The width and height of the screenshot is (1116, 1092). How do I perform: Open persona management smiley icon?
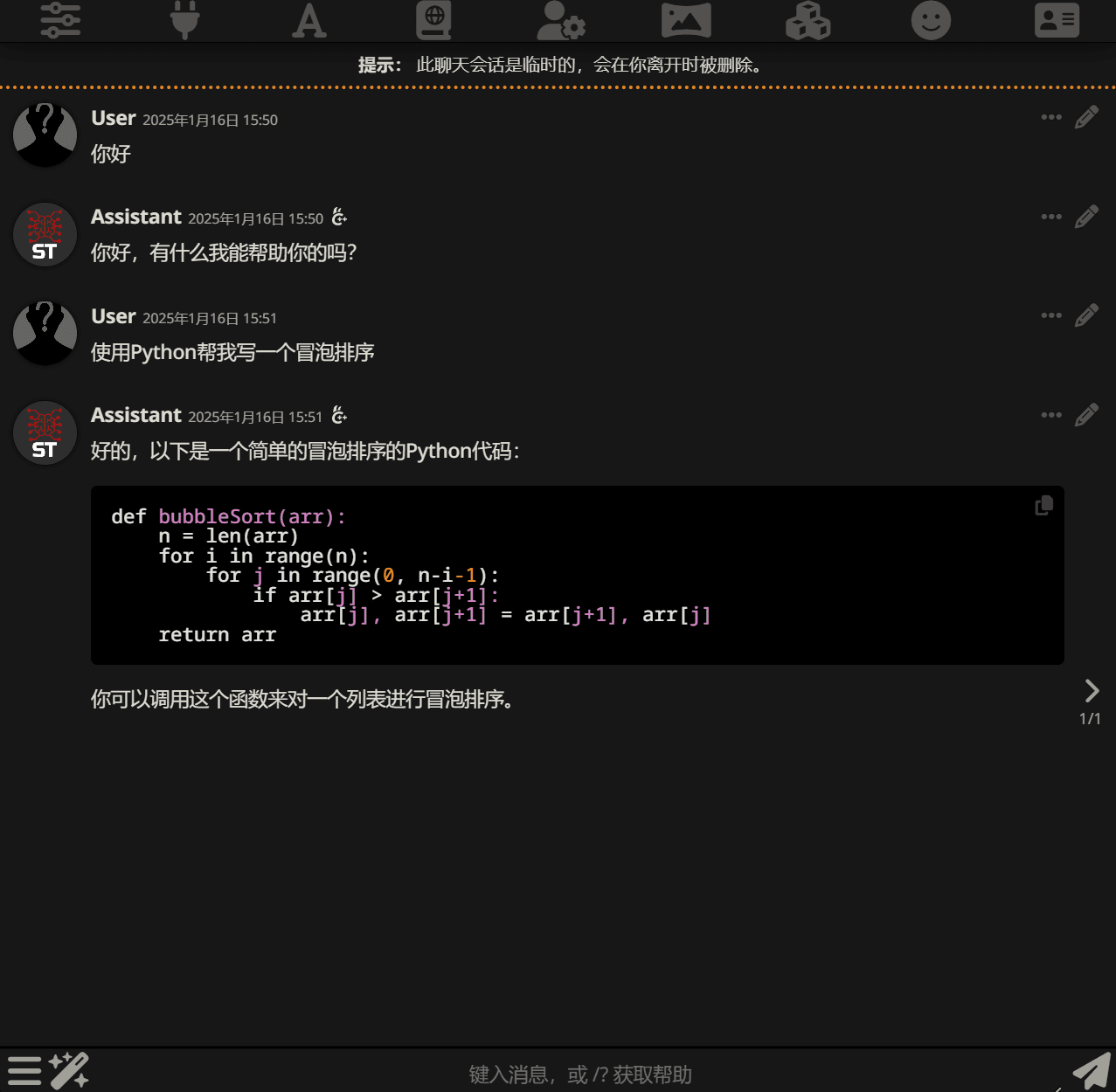[931, 20]
